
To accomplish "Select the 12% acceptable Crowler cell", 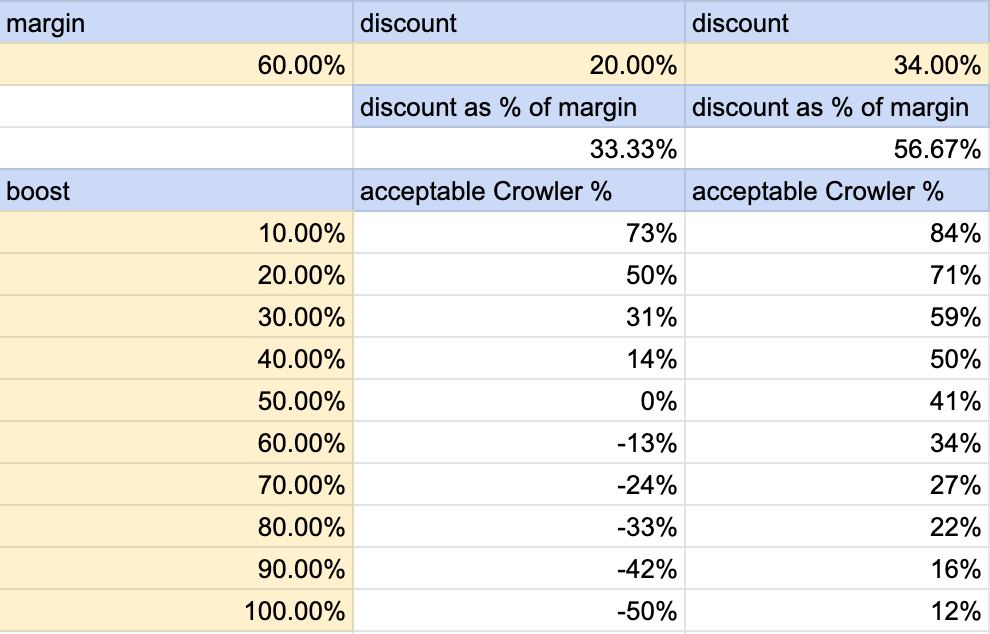I will pyautogui.click(x=837, y=611).
